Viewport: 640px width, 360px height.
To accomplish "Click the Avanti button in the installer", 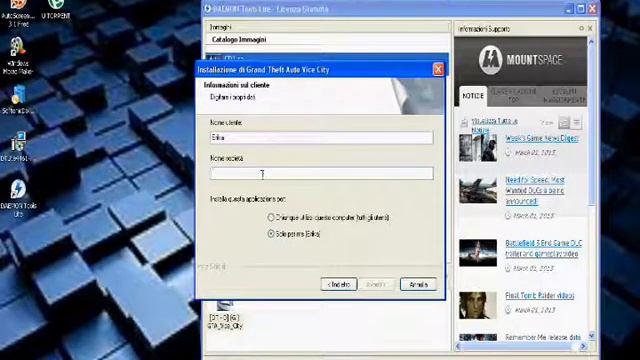I will (376, 284).
